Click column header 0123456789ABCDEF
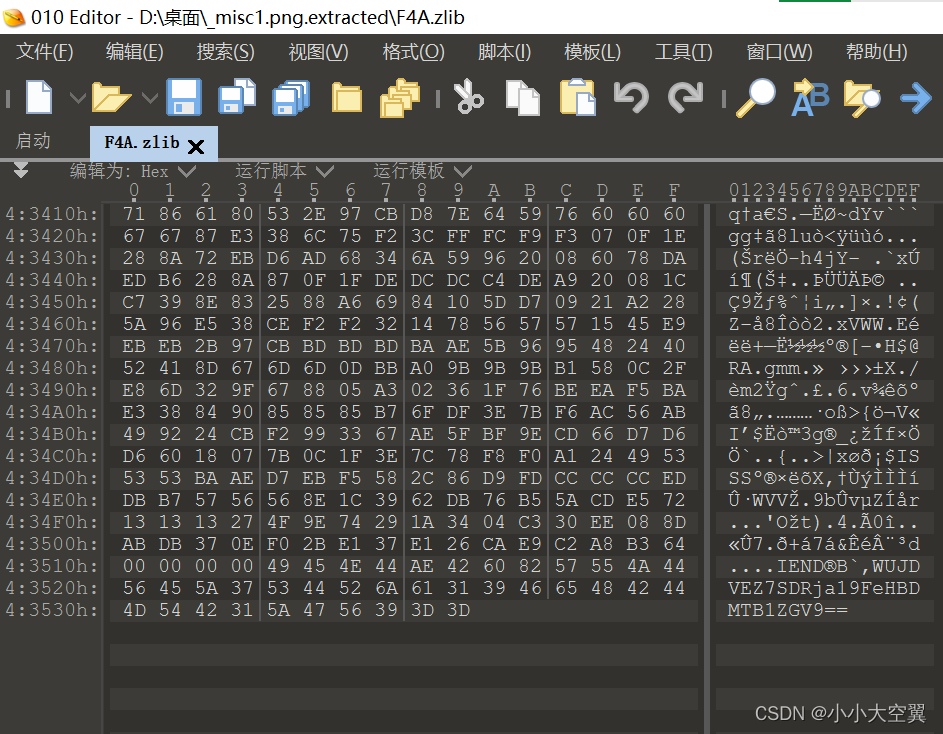Screen dimensions: 943x734 (824, 191)
